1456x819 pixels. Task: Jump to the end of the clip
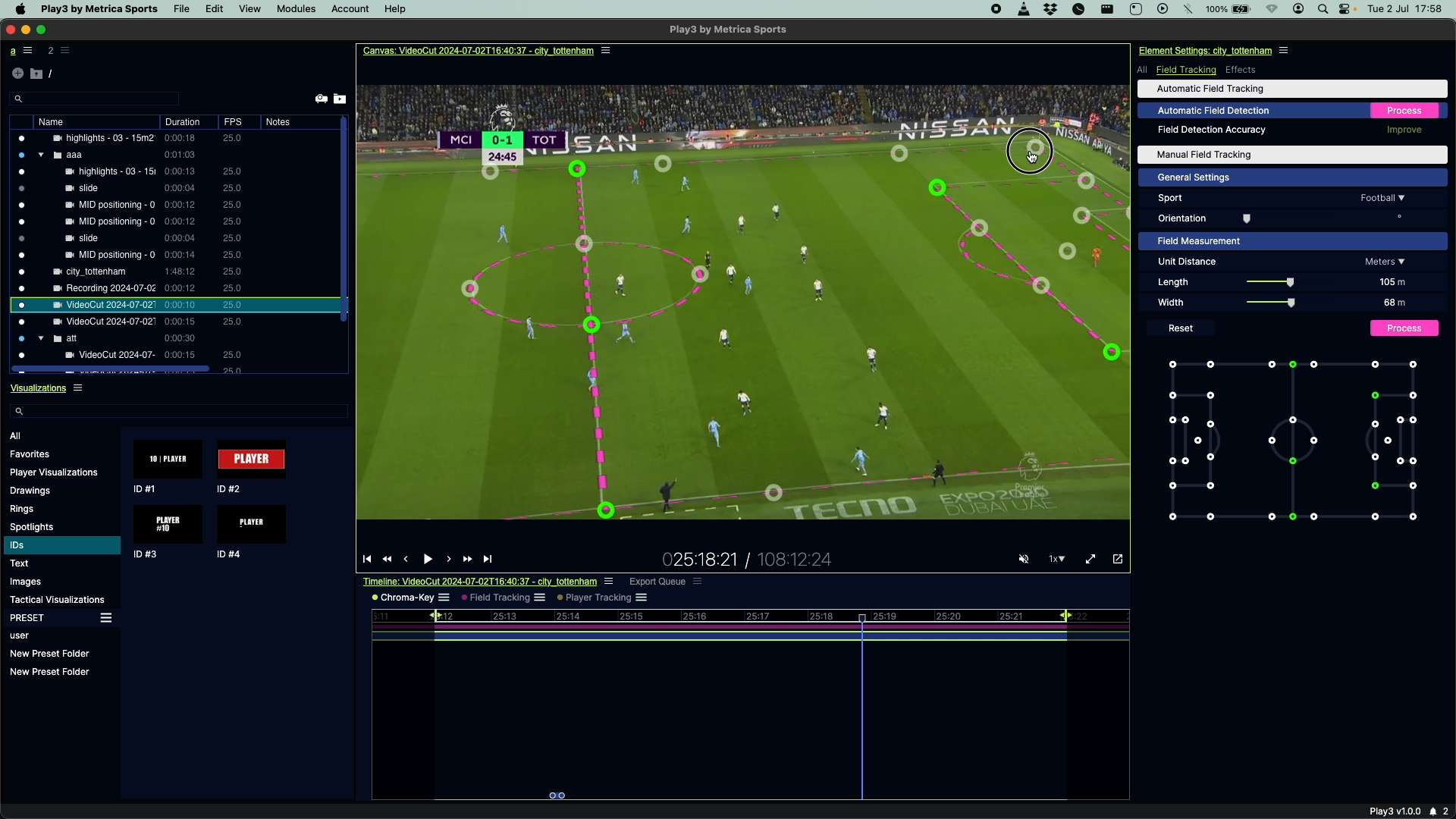tap(488, 559)
